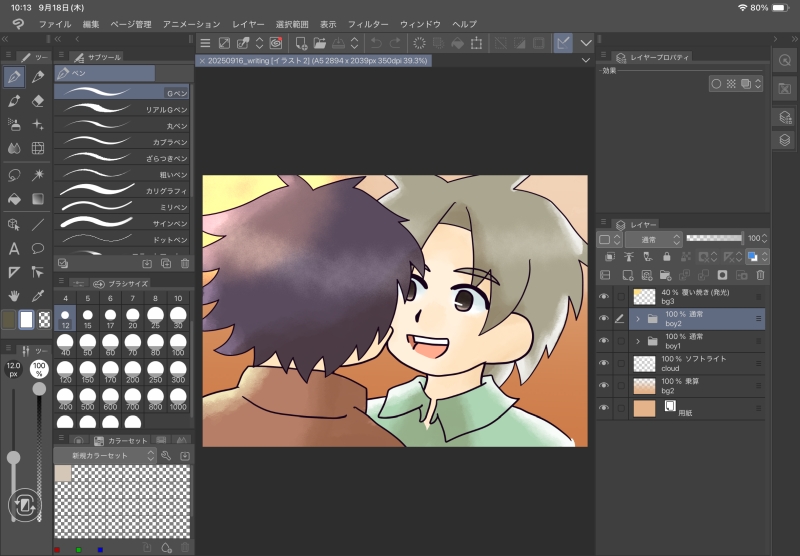Image resolution: width=800 pixels, height=556 pixels.
Task: Expand the boy1 layer folder
Action: (x=638, y=341)
